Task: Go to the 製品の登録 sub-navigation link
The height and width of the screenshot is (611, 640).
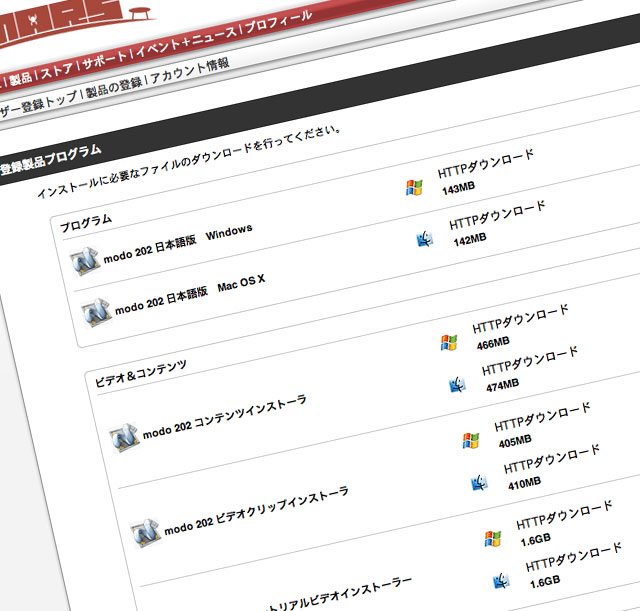Action: 114,88
